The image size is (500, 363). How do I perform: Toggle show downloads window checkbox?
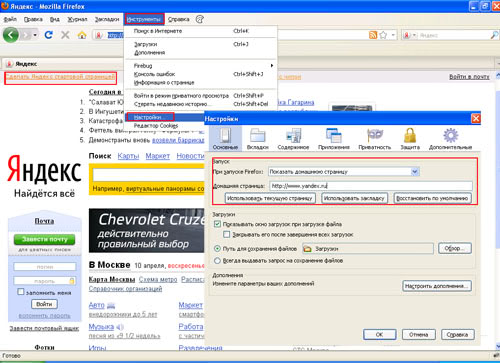[x=217, y=224]
